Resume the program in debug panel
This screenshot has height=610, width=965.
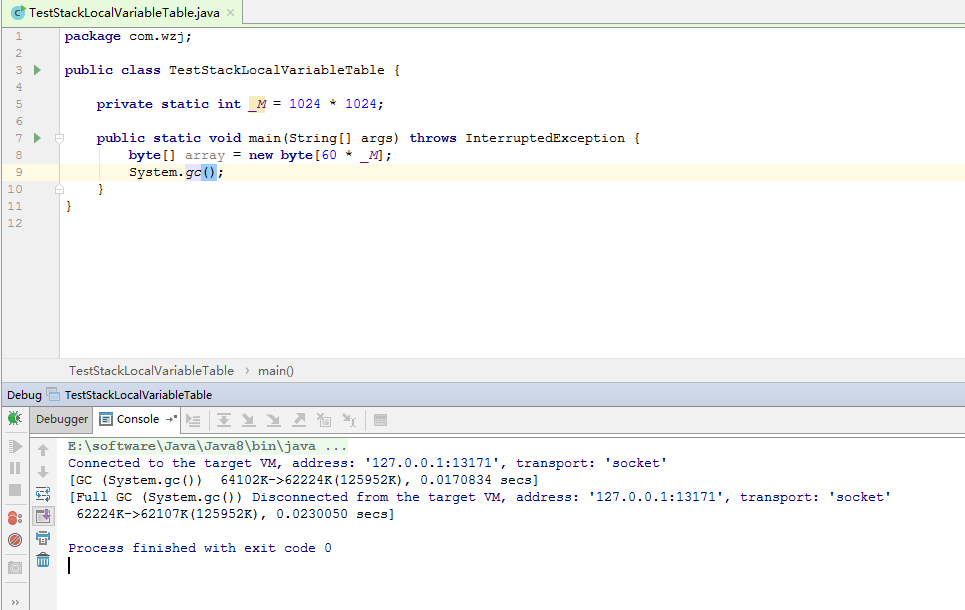(15, 446)
